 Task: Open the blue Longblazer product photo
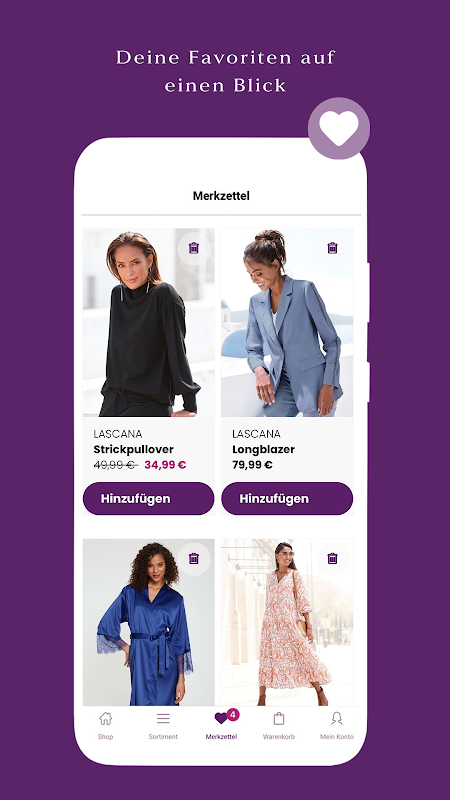tap(287, 322)
